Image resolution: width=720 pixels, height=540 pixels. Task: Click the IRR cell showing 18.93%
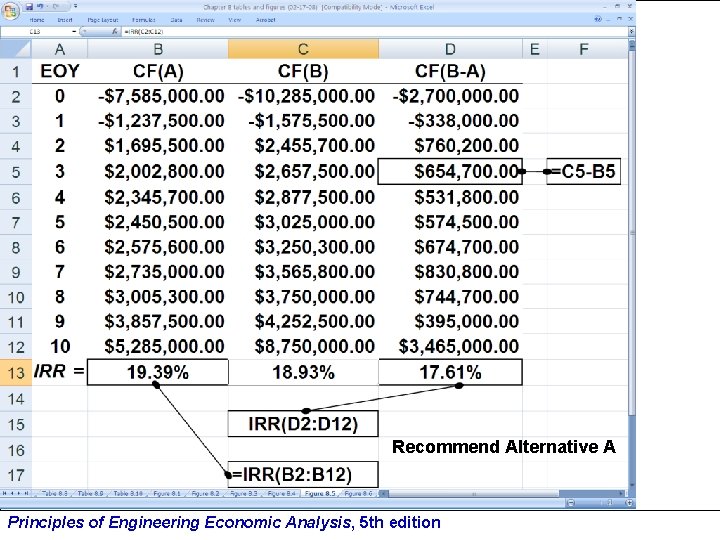pyautogui.click(x=303, y=372)
